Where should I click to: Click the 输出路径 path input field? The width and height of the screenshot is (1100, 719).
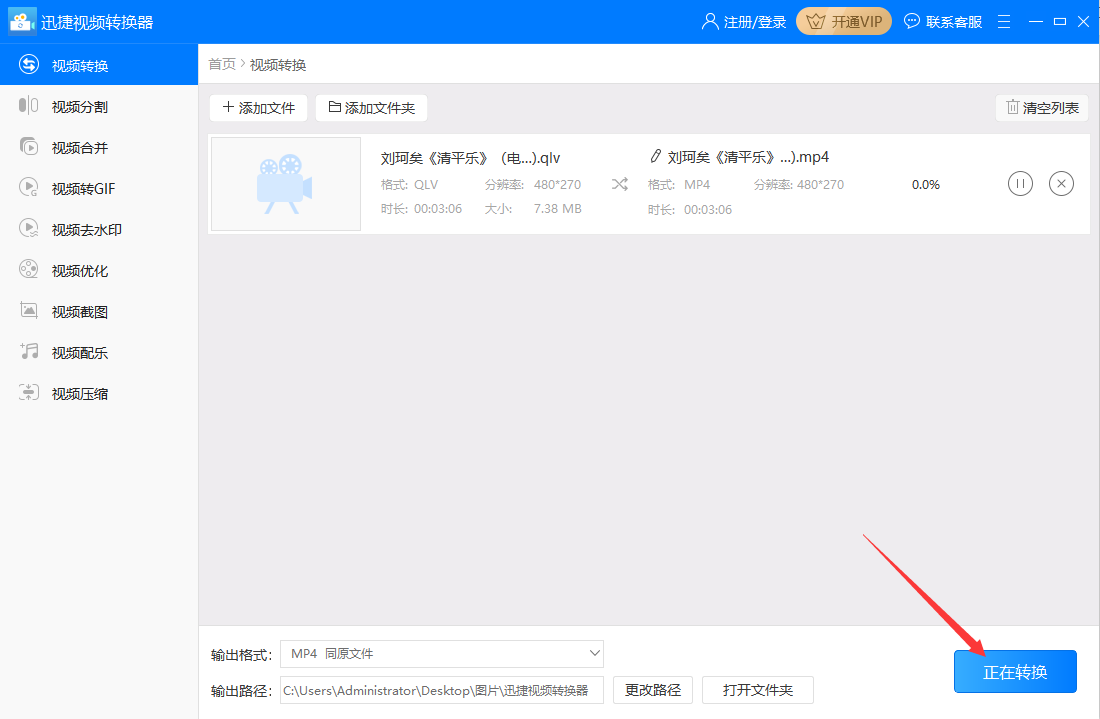pyautogui.click(x=442, y=690)
